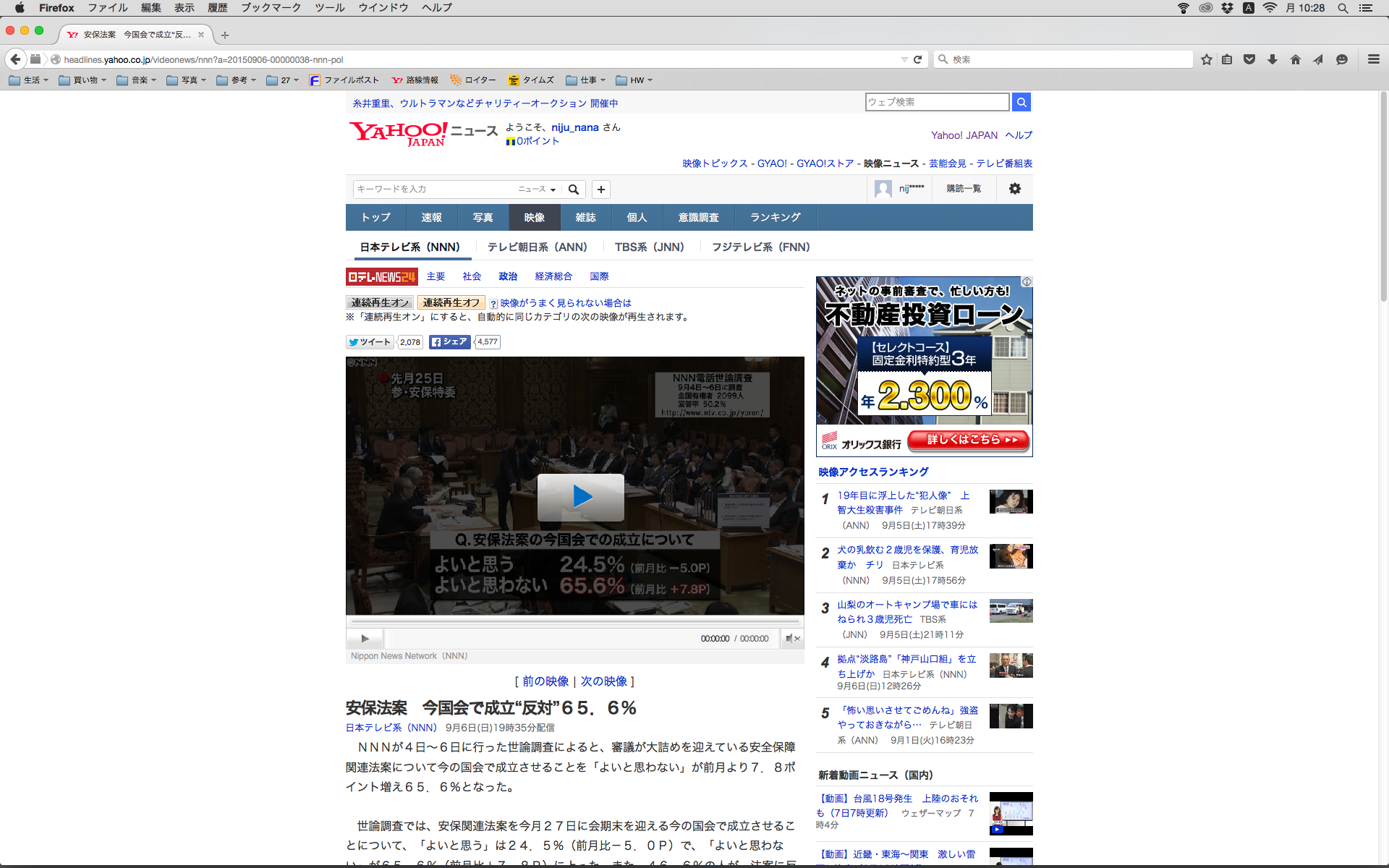The image size is (1389, 868).
Task: Reload page using refresh icon
Action: click(917, 59)
